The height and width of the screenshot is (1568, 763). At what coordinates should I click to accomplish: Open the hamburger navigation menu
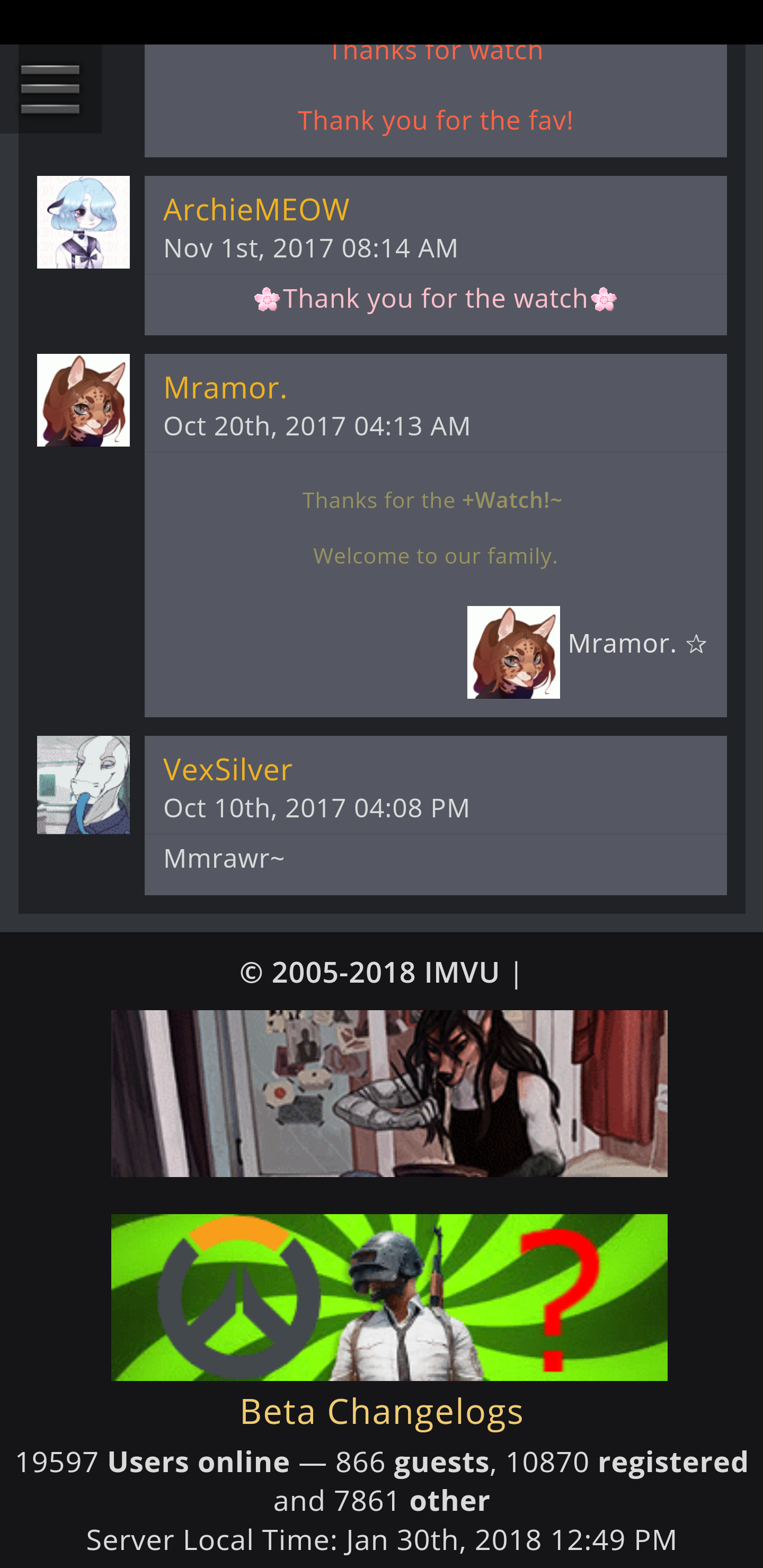[x=50, y=89]
